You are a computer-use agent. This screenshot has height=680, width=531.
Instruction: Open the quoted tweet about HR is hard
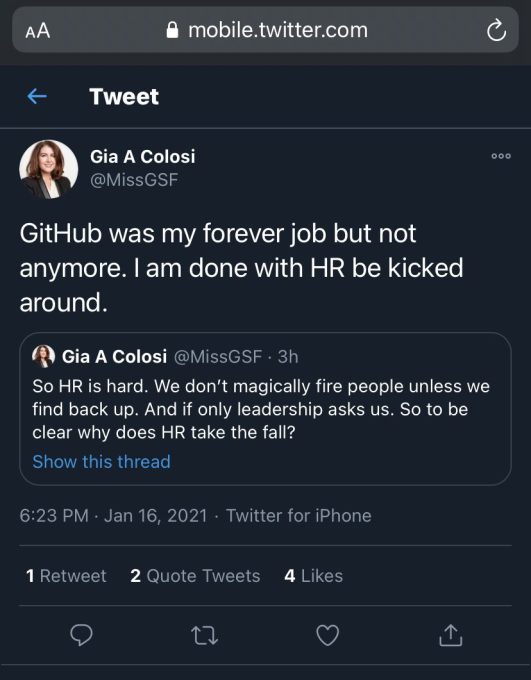266,409
